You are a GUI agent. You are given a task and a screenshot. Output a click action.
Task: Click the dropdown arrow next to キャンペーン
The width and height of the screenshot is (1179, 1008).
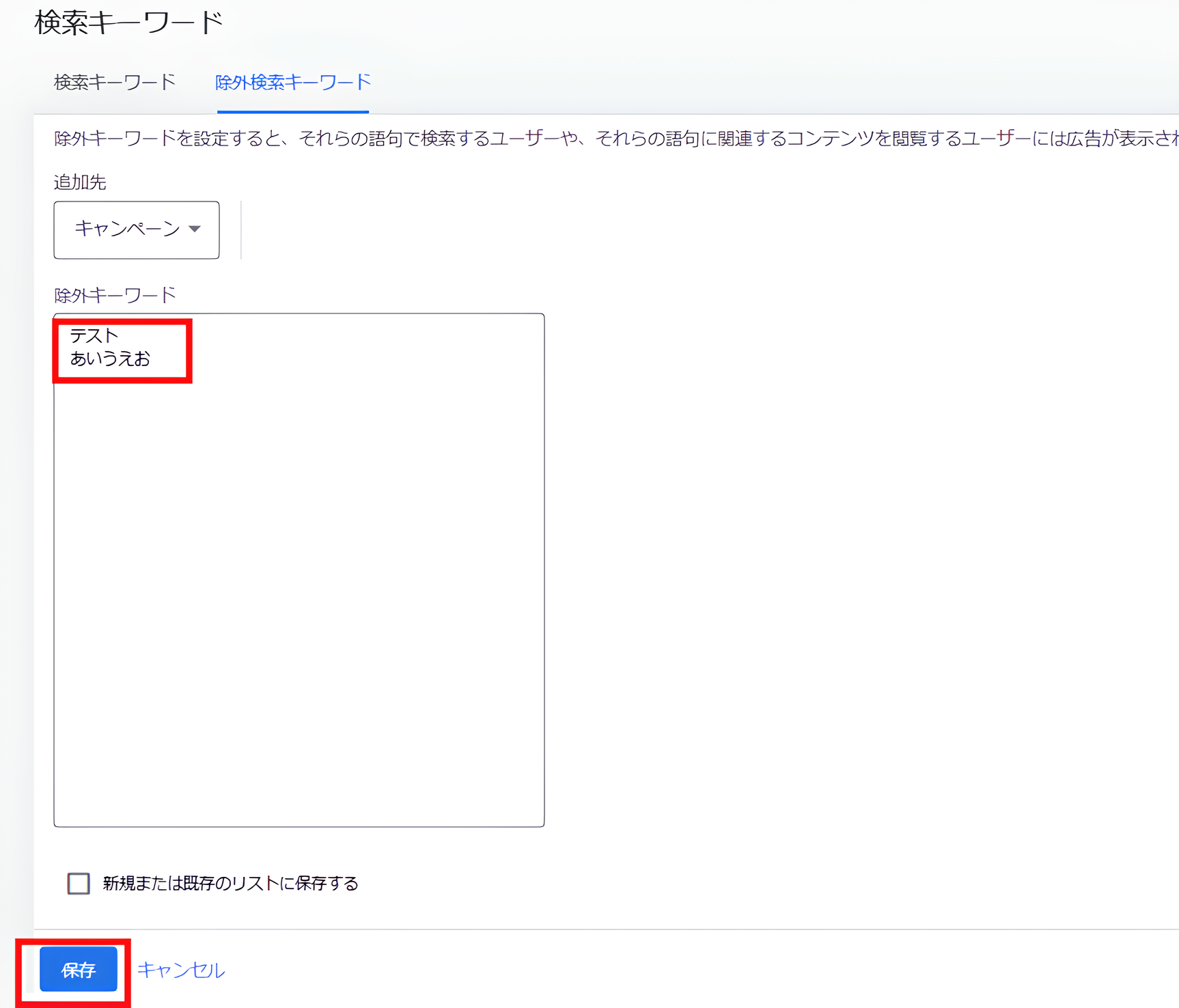coord(195,230)
